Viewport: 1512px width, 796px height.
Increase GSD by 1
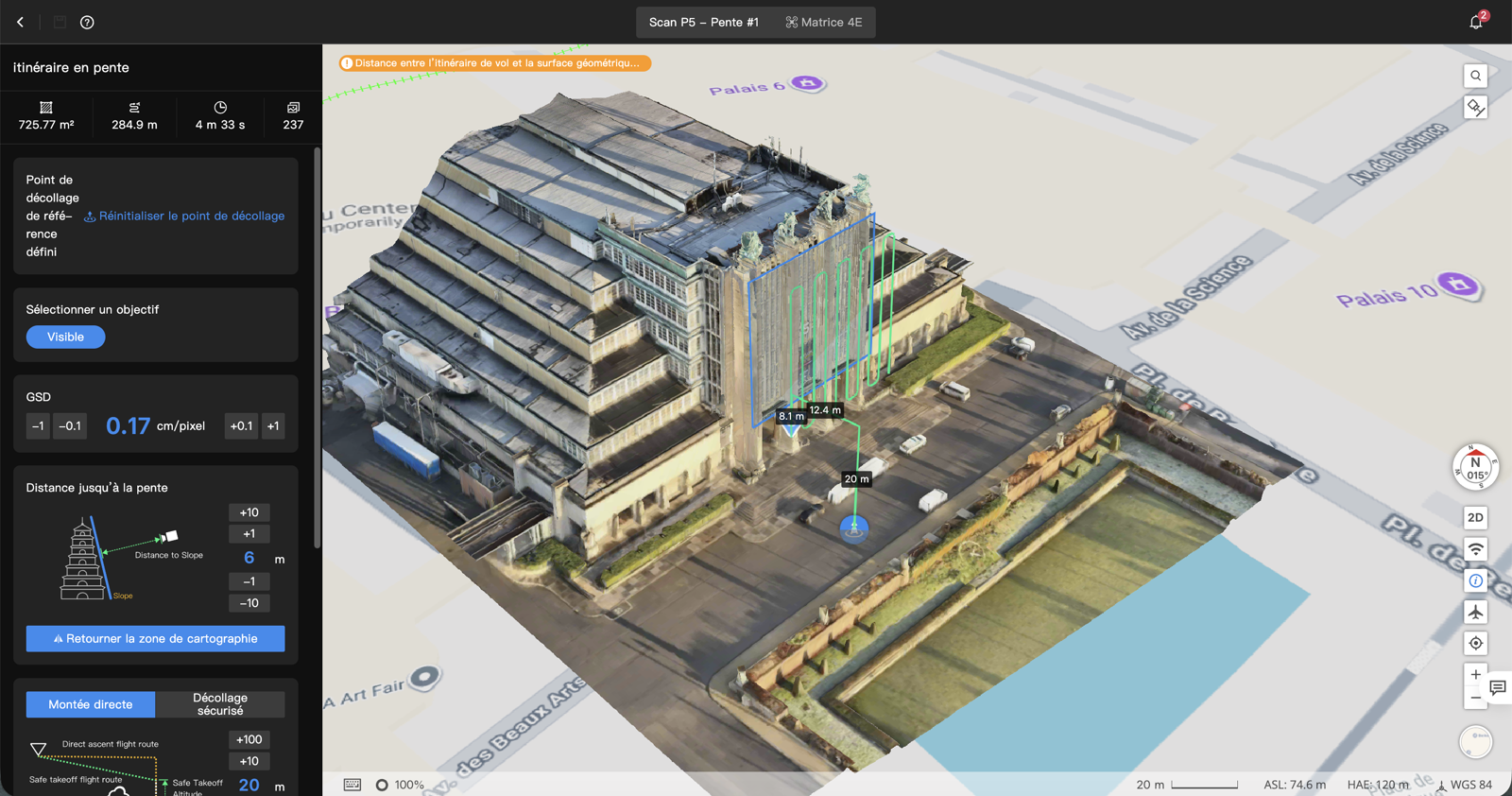[273, 426]
